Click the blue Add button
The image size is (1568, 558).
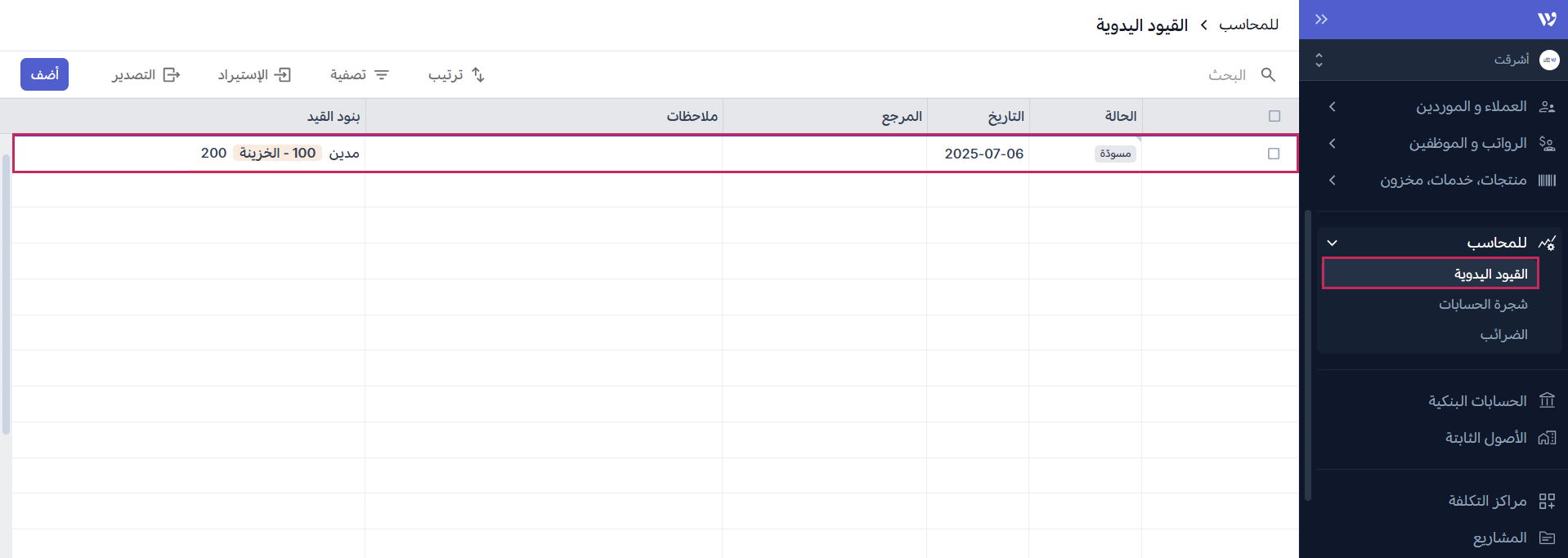[44, 74]
